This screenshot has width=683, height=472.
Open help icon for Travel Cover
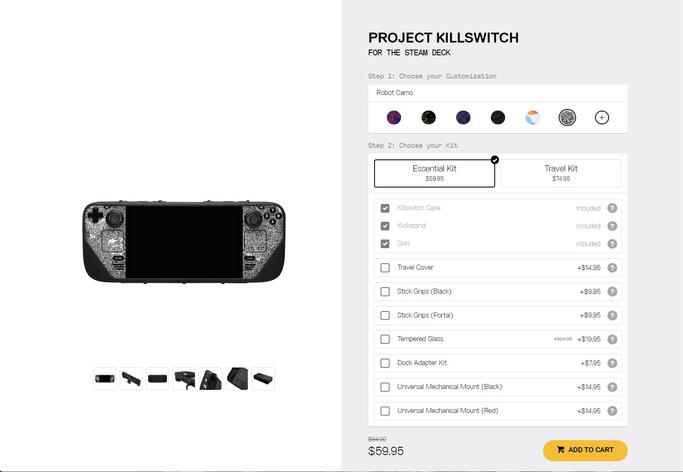pyautogui.click(x=612, y=267)
